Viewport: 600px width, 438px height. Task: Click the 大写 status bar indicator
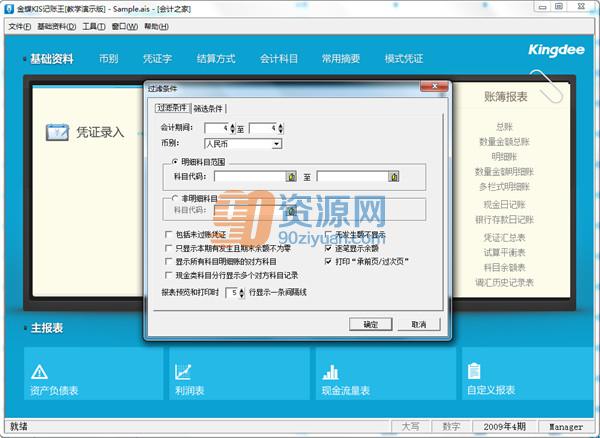(410, 427)
